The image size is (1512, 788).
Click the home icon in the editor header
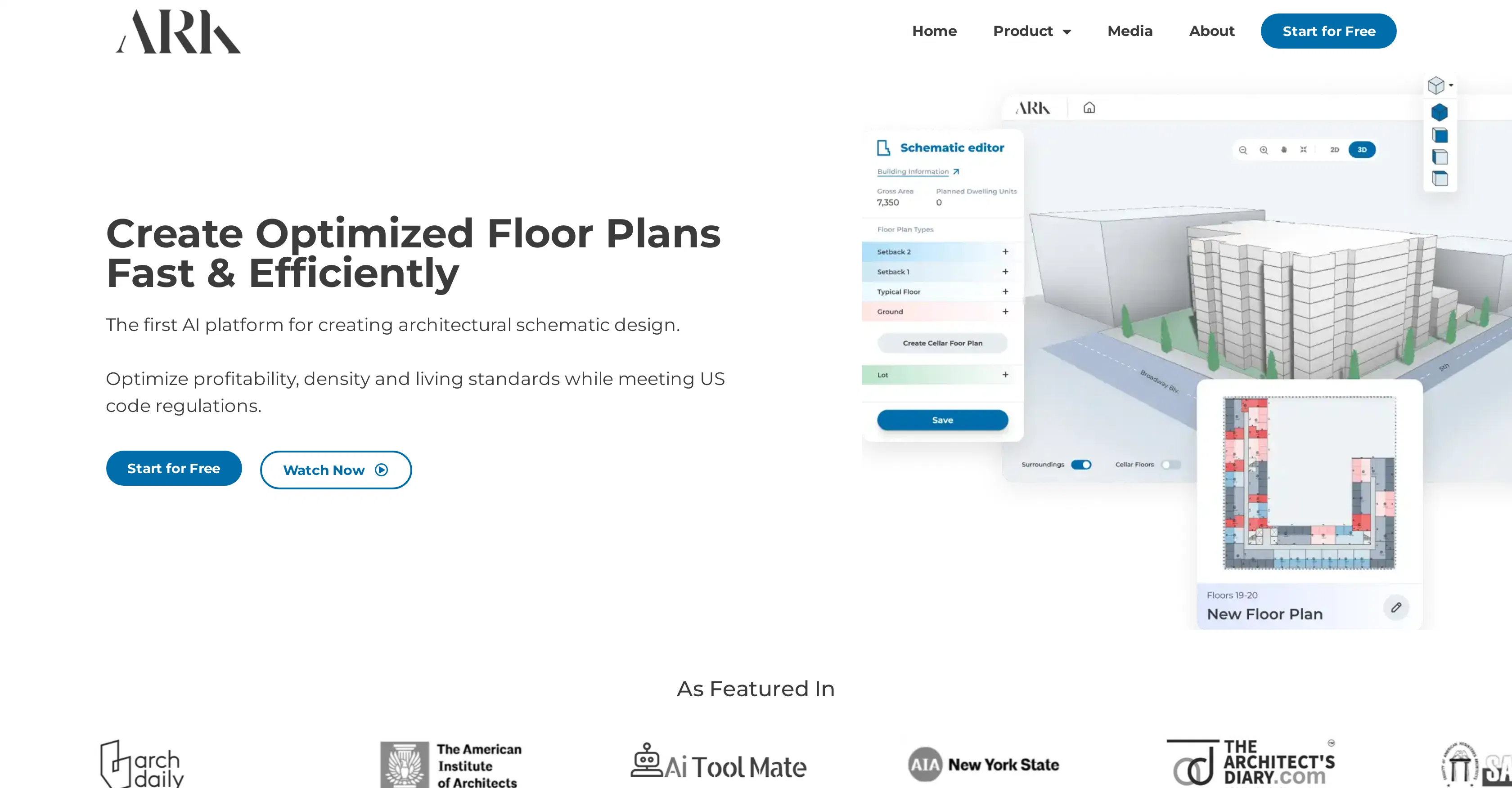(x=1089, y=107)
